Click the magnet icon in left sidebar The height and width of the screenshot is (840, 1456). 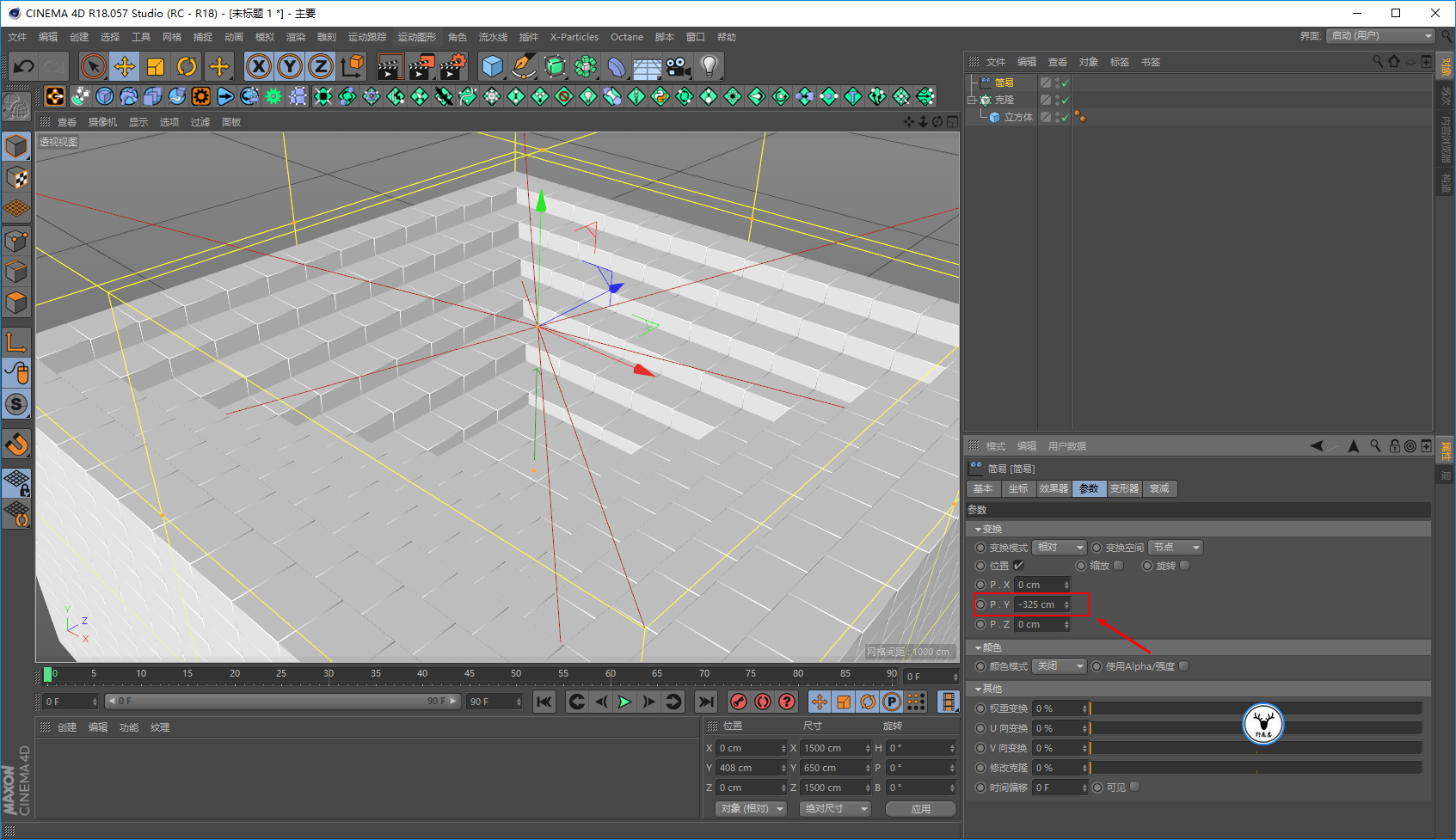point(16,445)
